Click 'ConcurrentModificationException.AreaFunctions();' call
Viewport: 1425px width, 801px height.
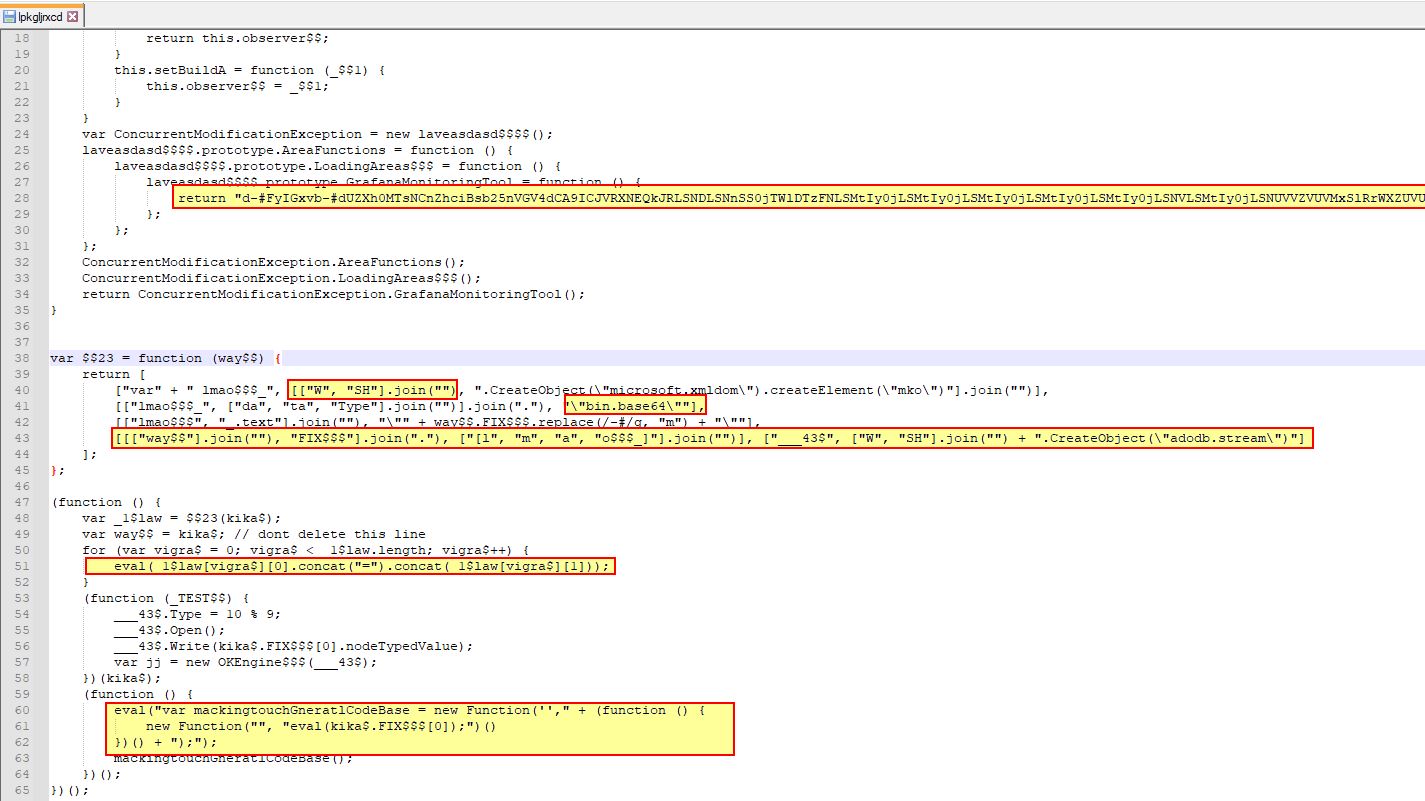[x=273, y=262]
